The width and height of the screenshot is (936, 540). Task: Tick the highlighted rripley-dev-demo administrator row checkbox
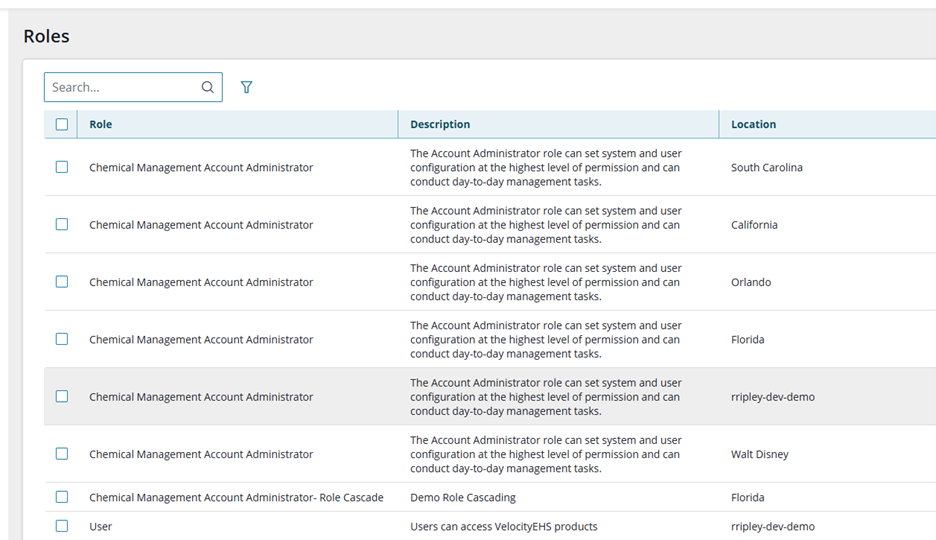tap(61, 396)
